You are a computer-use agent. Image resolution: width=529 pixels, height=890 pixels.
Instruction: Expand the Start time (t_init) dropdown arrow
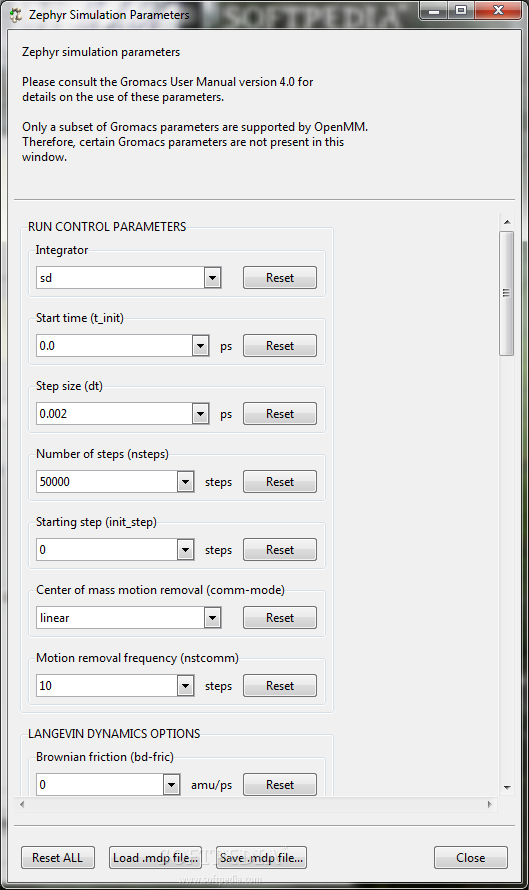pos(200,346)
